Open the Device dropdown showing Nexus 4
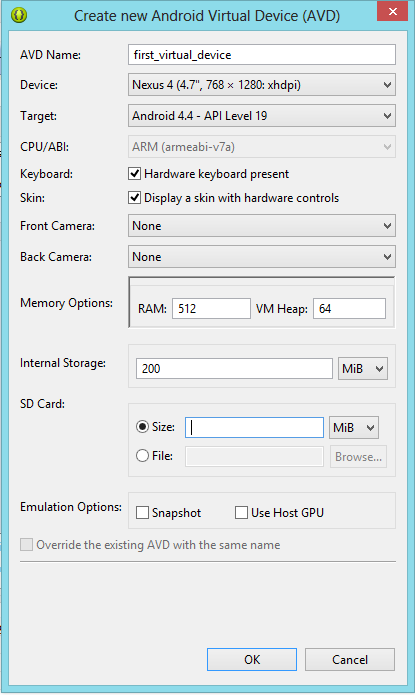 [x=262, y=85]
